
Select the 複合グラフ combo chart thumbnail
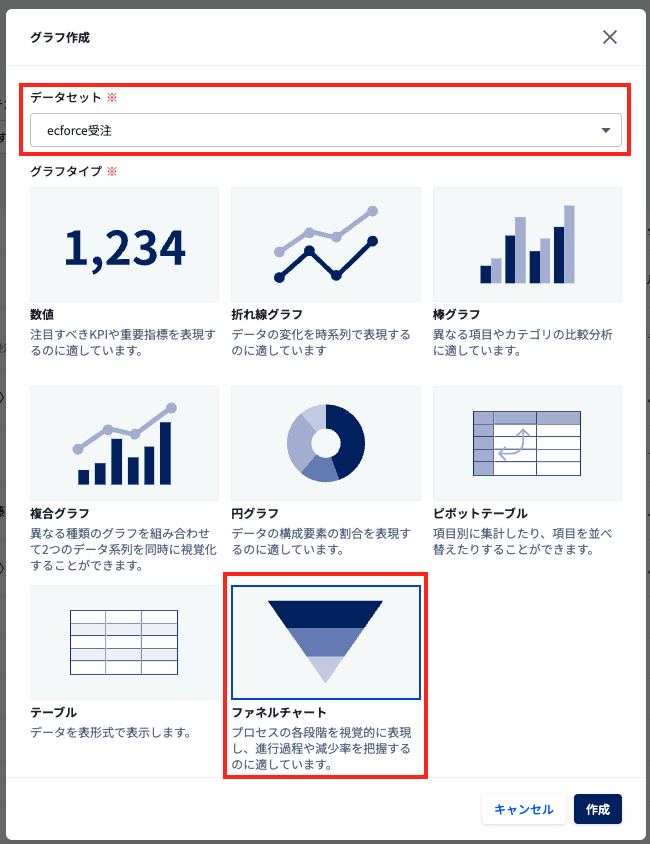[x=124, y=443]
